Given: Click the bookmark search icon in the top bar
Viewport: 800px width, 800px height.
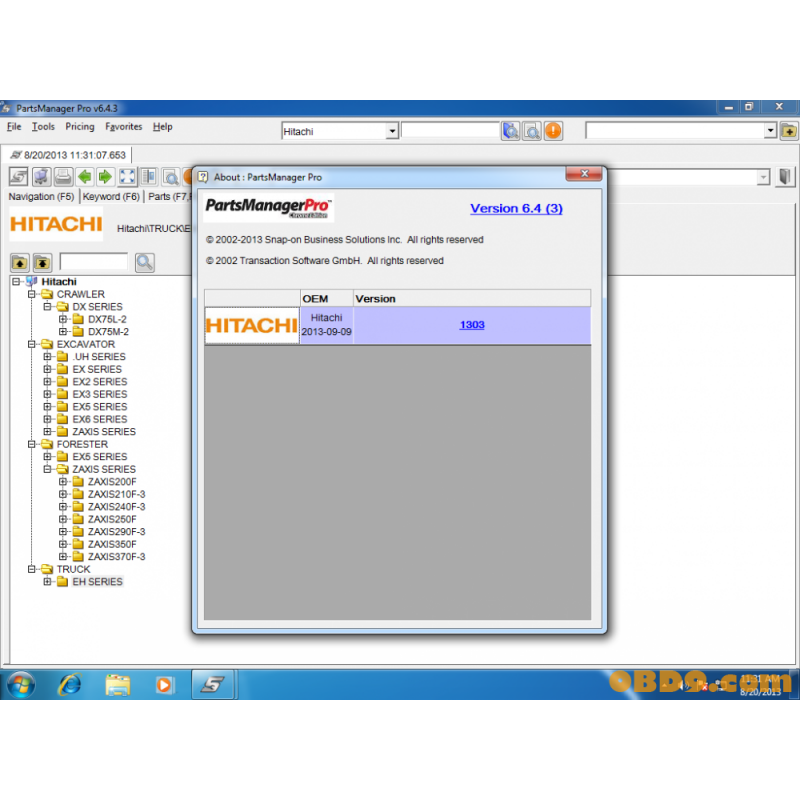Looking at the screenshot, I should [511, 131].
